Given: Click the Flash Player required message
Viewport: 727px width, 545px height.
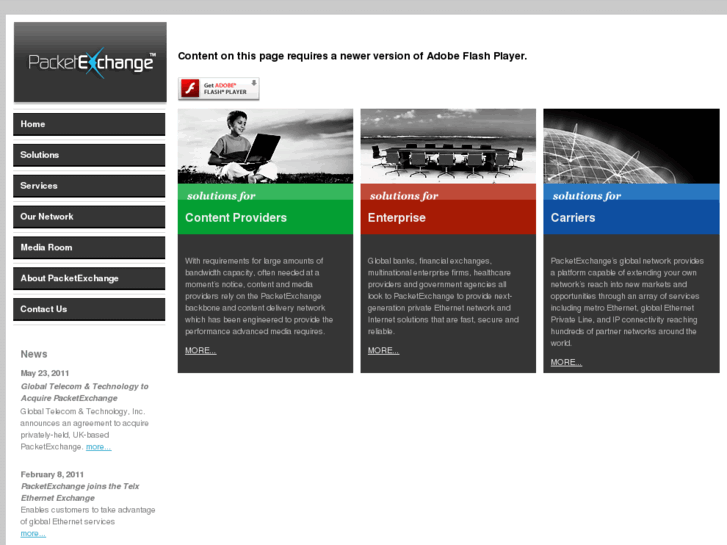Looking at the screenshot, I should tap(352, 56).
